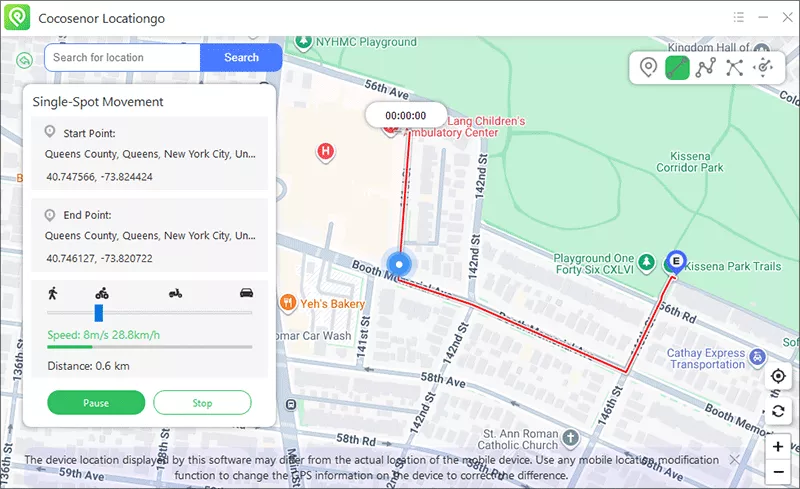The image size is (800, 489).
Task: Select car speed icon
Action: click(x=246, y=294)
